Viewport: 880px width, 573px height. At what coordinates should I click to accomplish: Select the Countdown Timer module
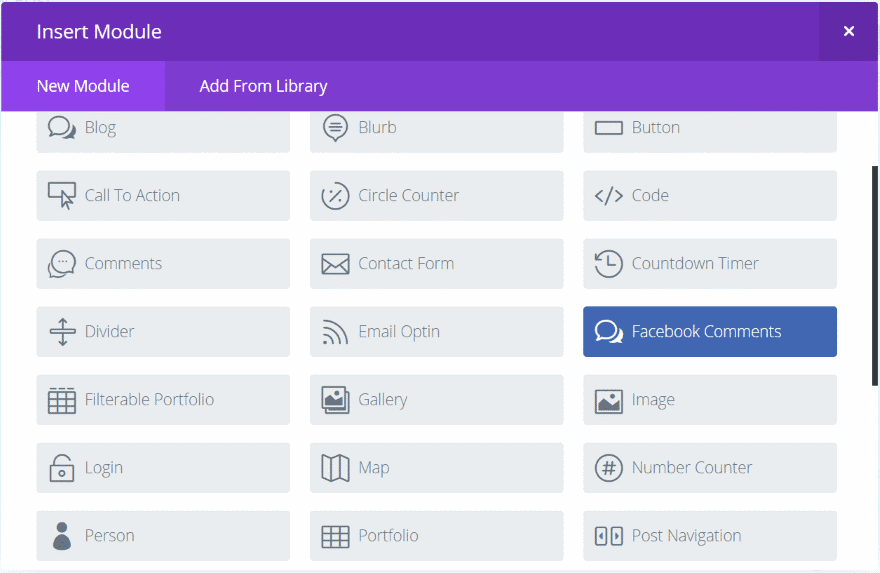point(710,264)
